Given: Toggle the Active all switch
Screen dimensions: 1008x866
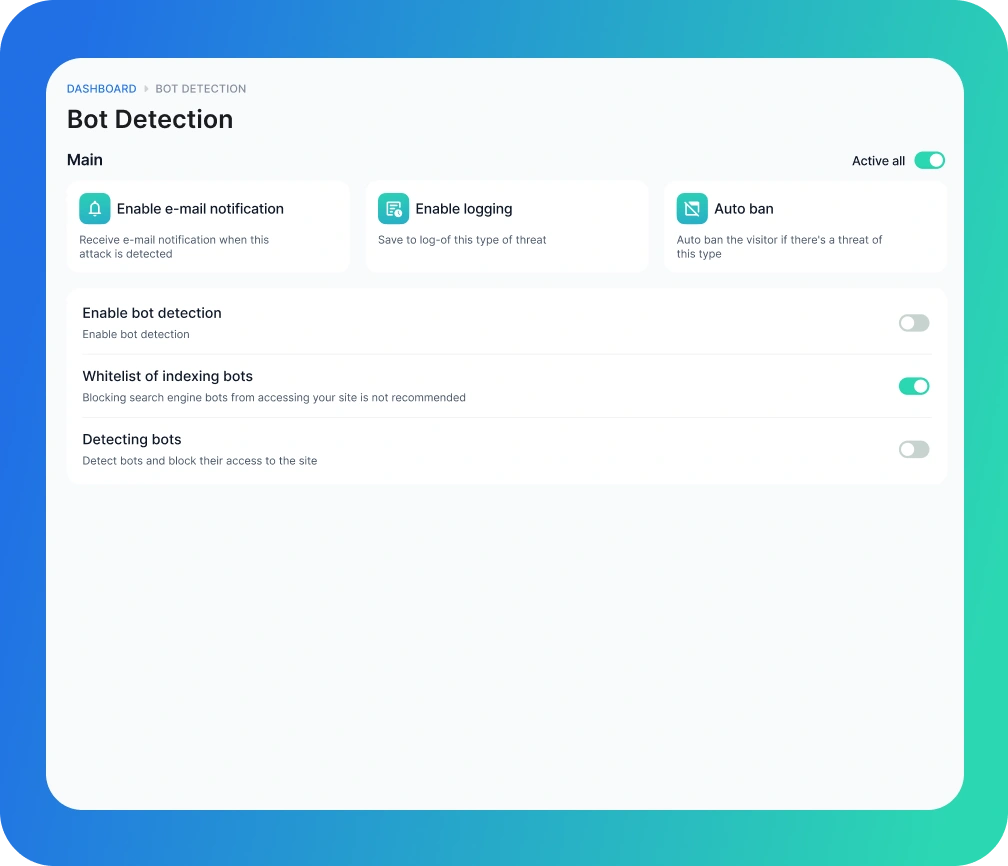Looking at the screenshot, I should tap(929, 160).
